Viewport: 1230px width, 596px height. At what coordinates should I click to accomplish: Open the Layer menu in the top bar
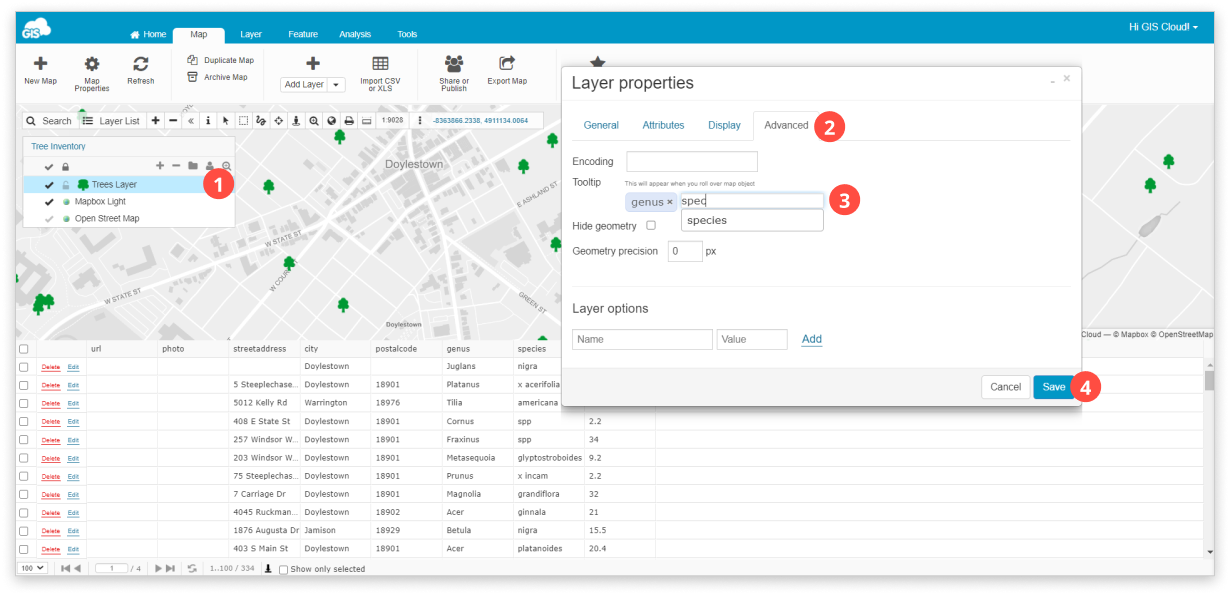251,33
